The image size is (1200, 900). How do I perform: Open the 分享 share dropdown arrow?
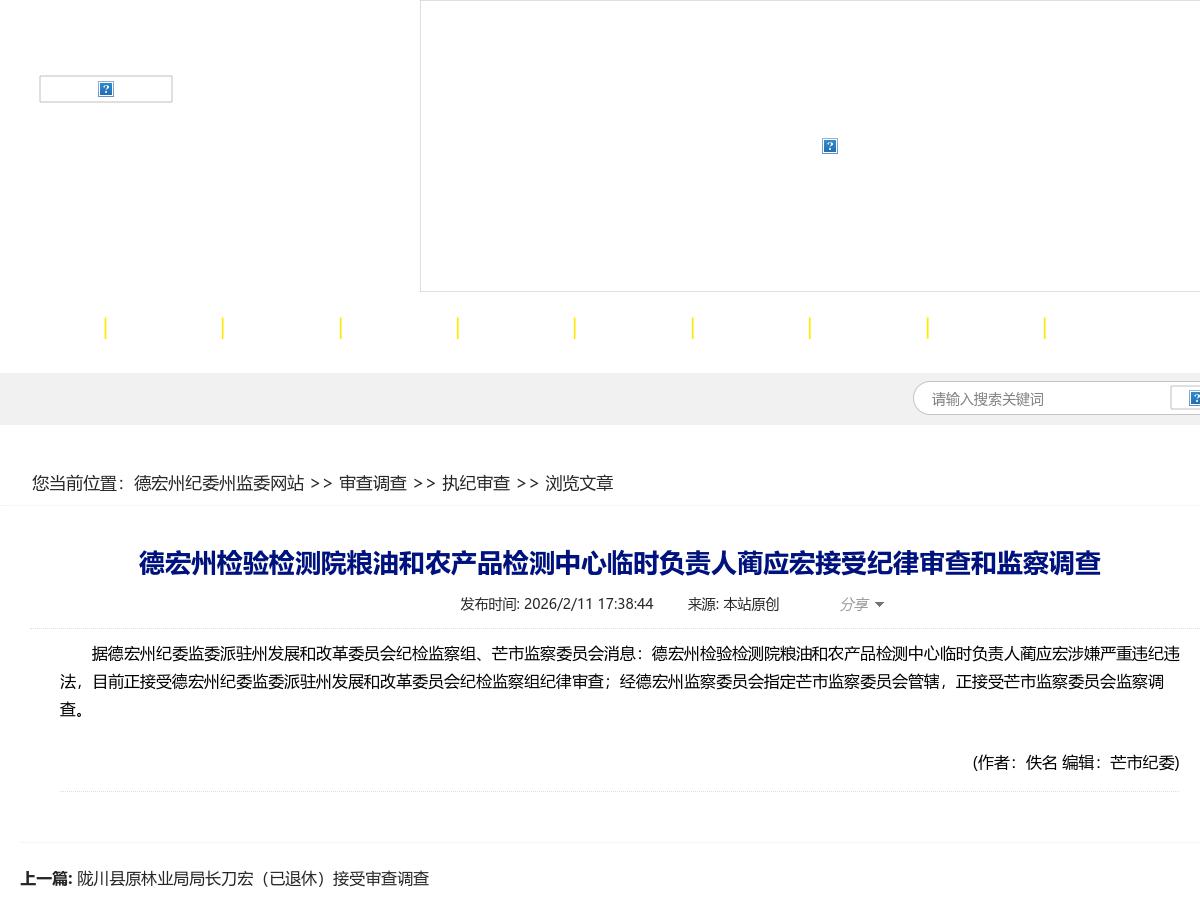(x=879, y=604)
